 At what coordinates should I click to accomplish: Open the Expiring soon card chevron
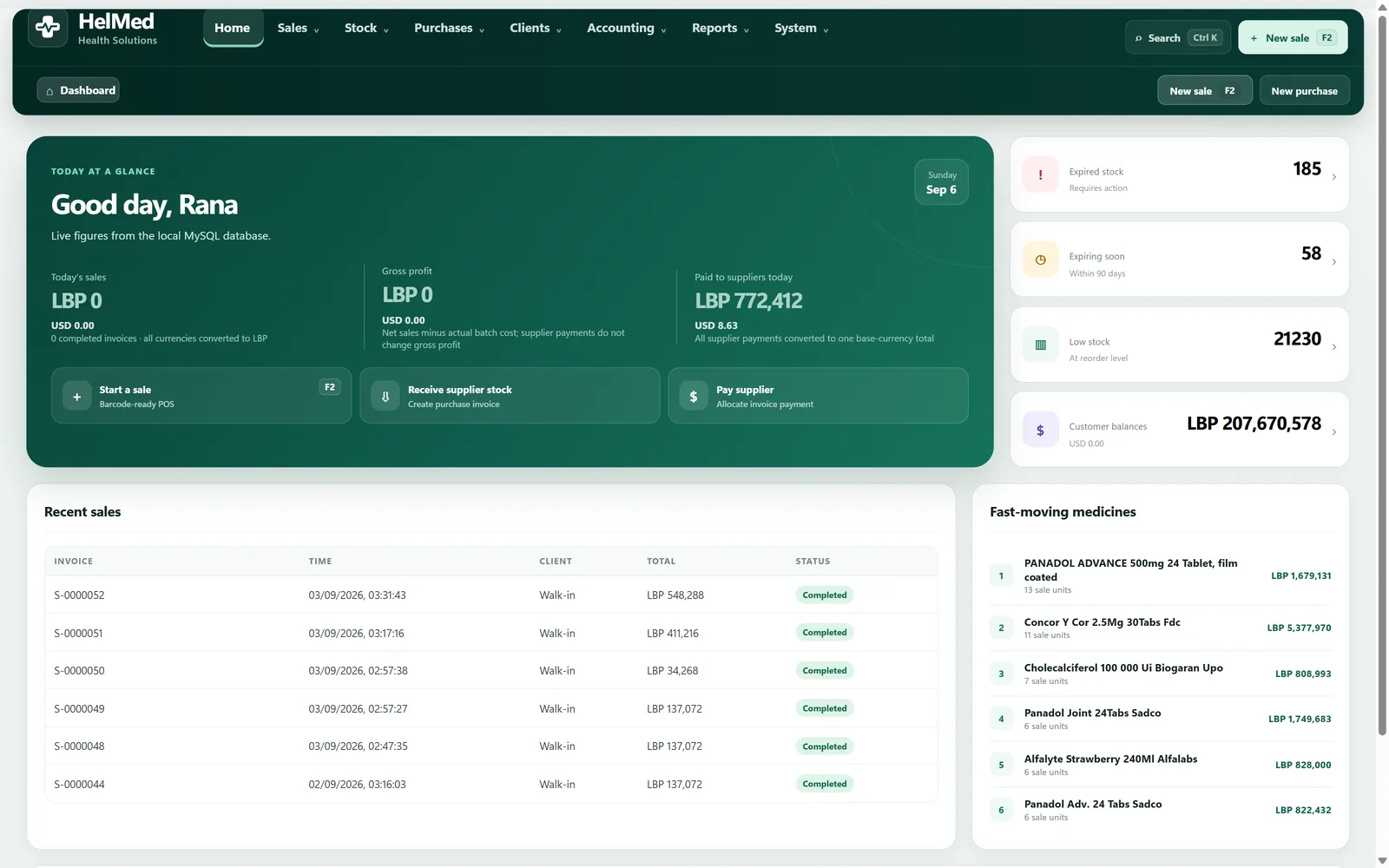point(1334,262)
